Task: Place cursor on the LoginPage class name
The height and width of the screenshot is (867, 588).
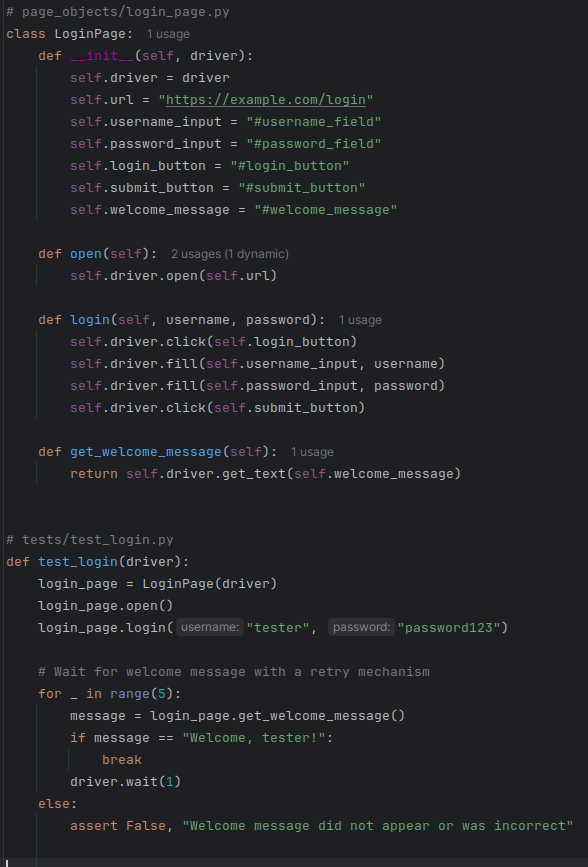Action: click(x=90, y=34)
